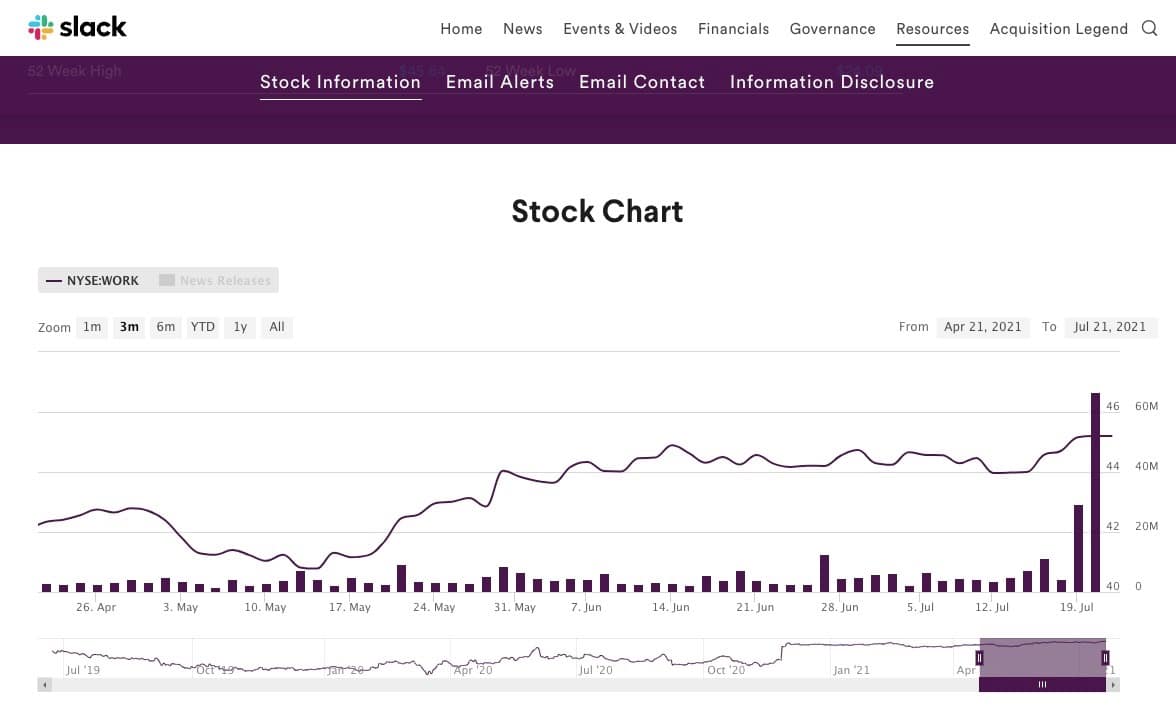1176x707 pixels.
Task: Click the '19. Jul' axis label
Action: point(1077,607)
